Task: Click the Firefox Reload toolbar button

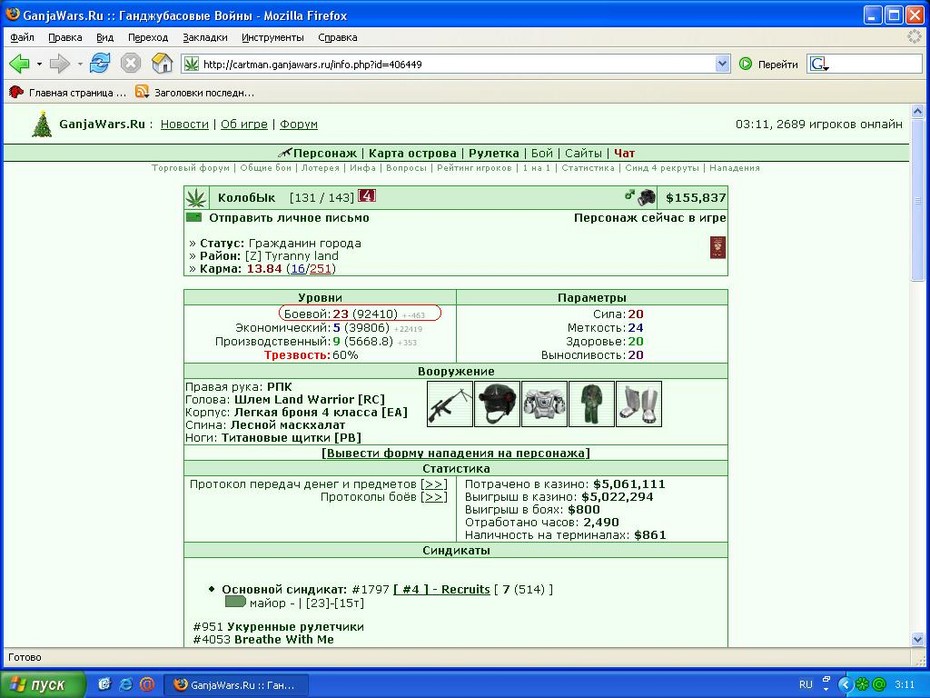Action: coord(100,63)
